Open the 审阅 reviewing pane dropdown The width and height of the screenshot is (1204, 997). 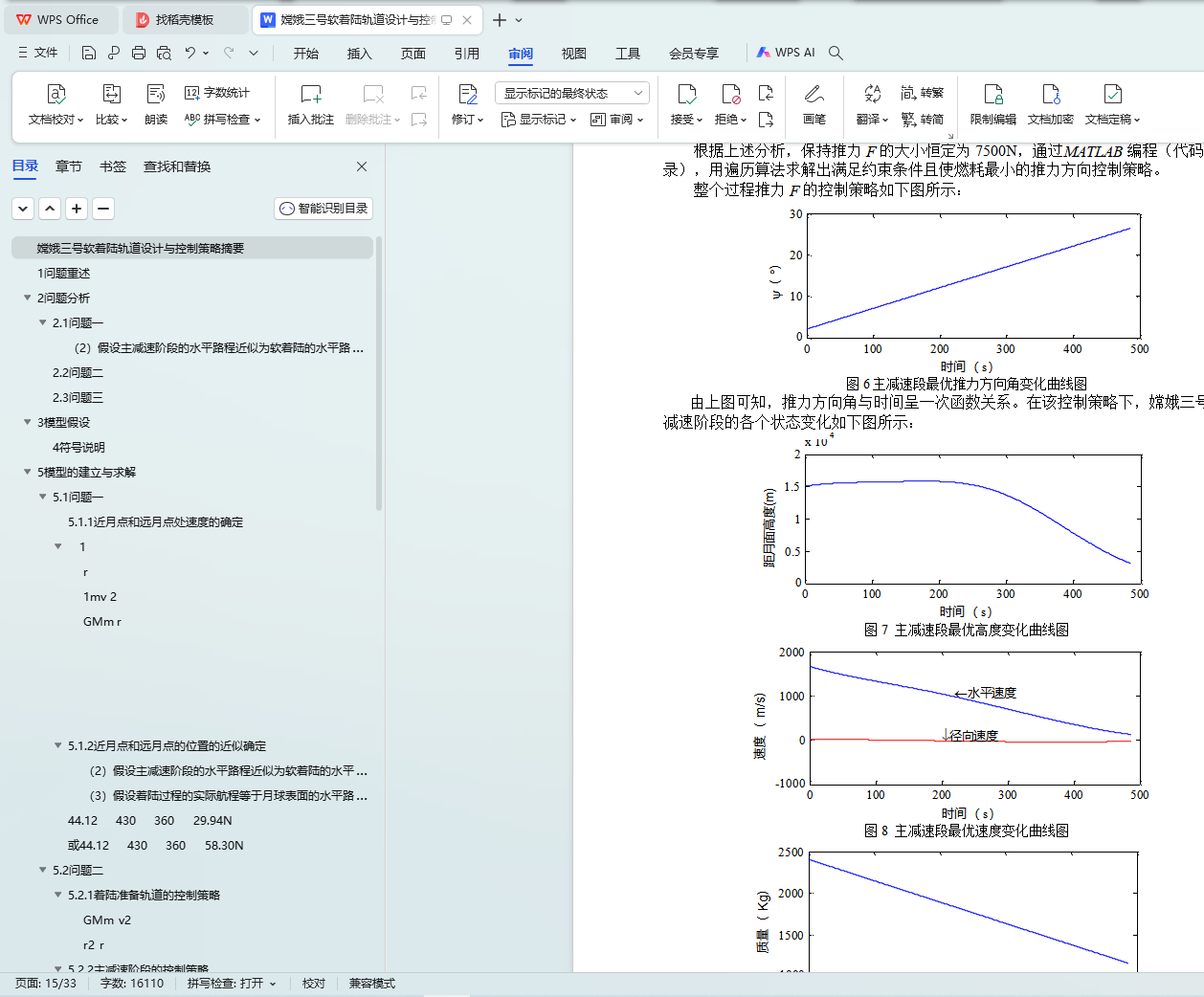(x=616, y=120)
